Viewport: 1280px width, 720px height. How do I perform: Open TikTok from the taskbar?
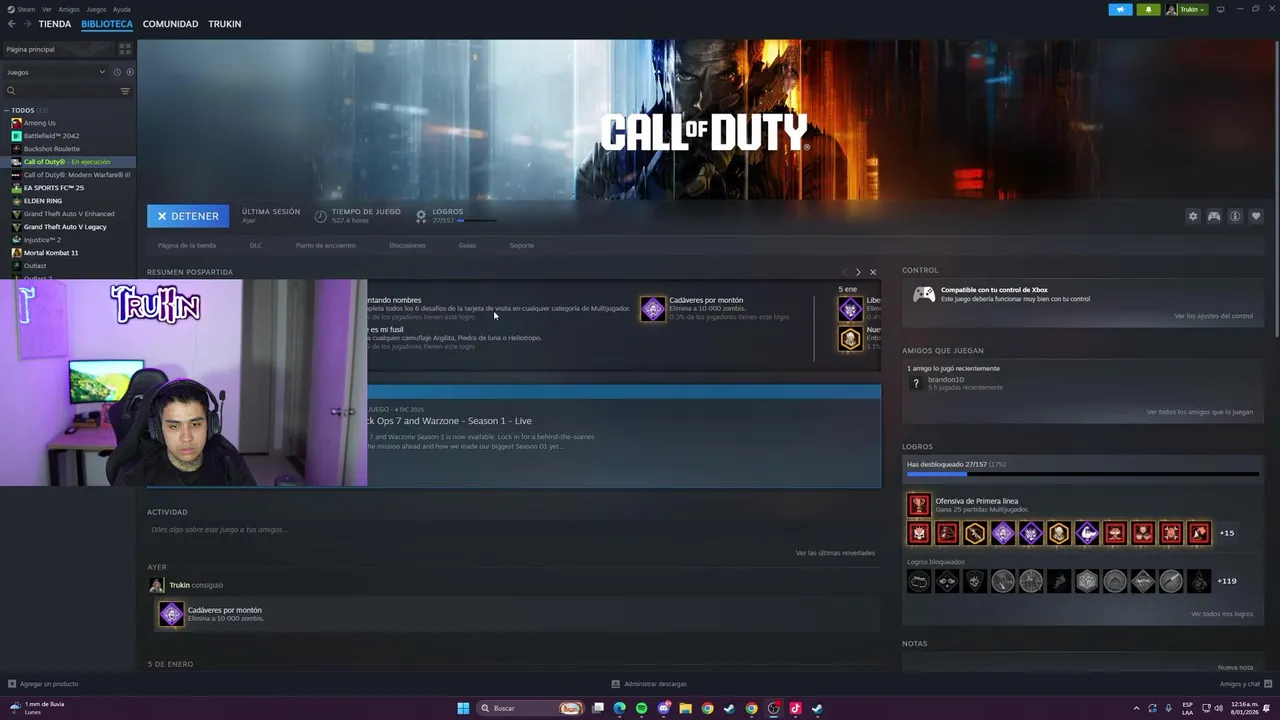tap(795, 708)
